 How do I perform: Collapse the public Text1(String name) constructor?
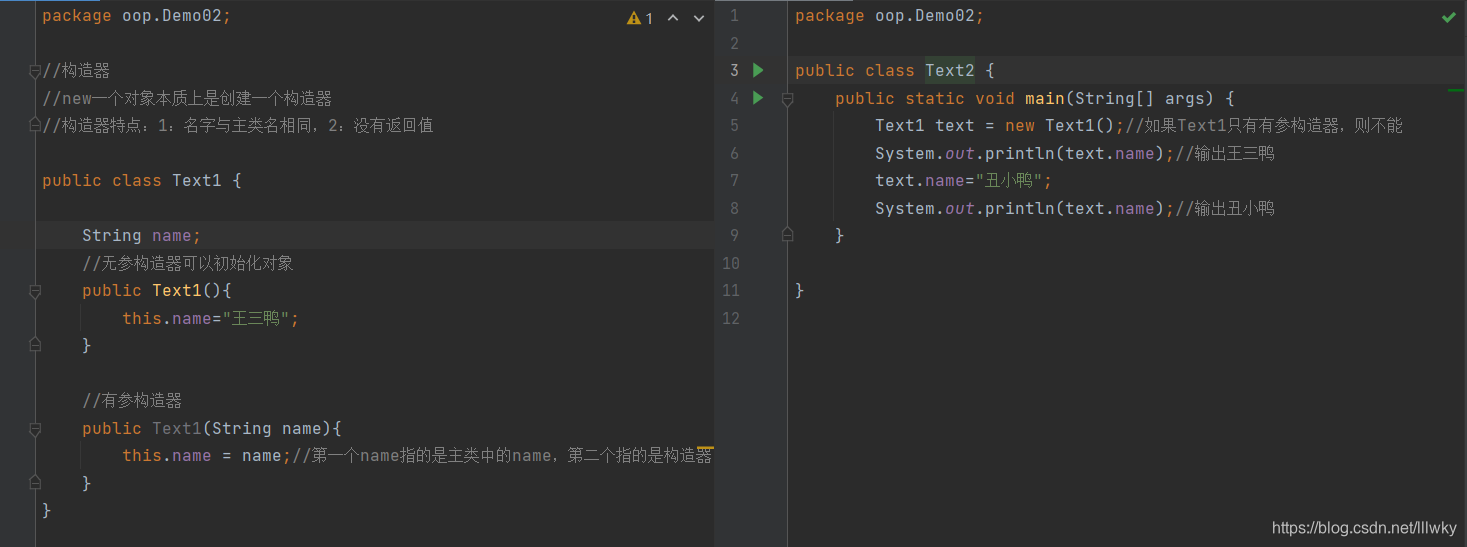(35, 429)
